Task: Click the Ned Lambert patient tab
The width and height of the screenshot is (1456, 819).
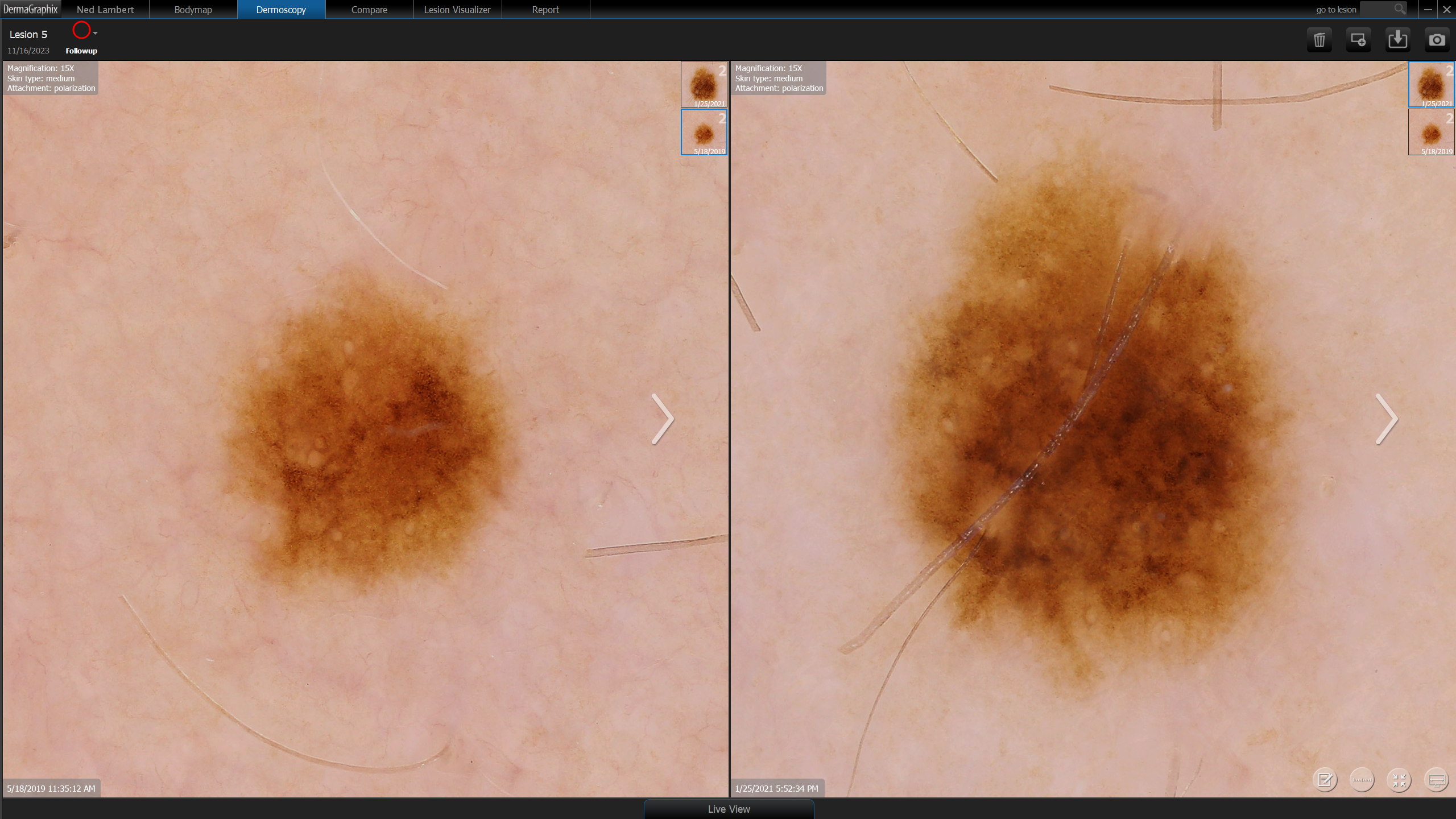Action: 105,10
